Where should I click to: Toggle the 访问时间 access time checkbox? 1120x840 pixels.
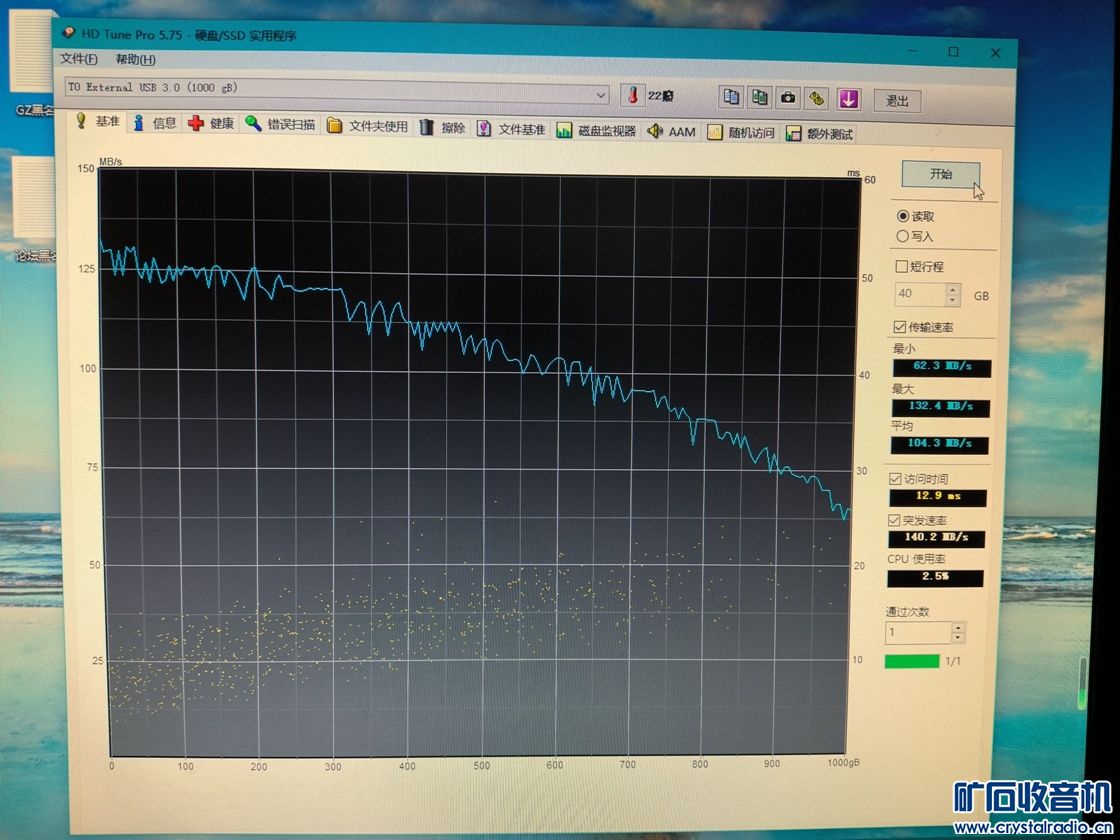pos(895,479)
